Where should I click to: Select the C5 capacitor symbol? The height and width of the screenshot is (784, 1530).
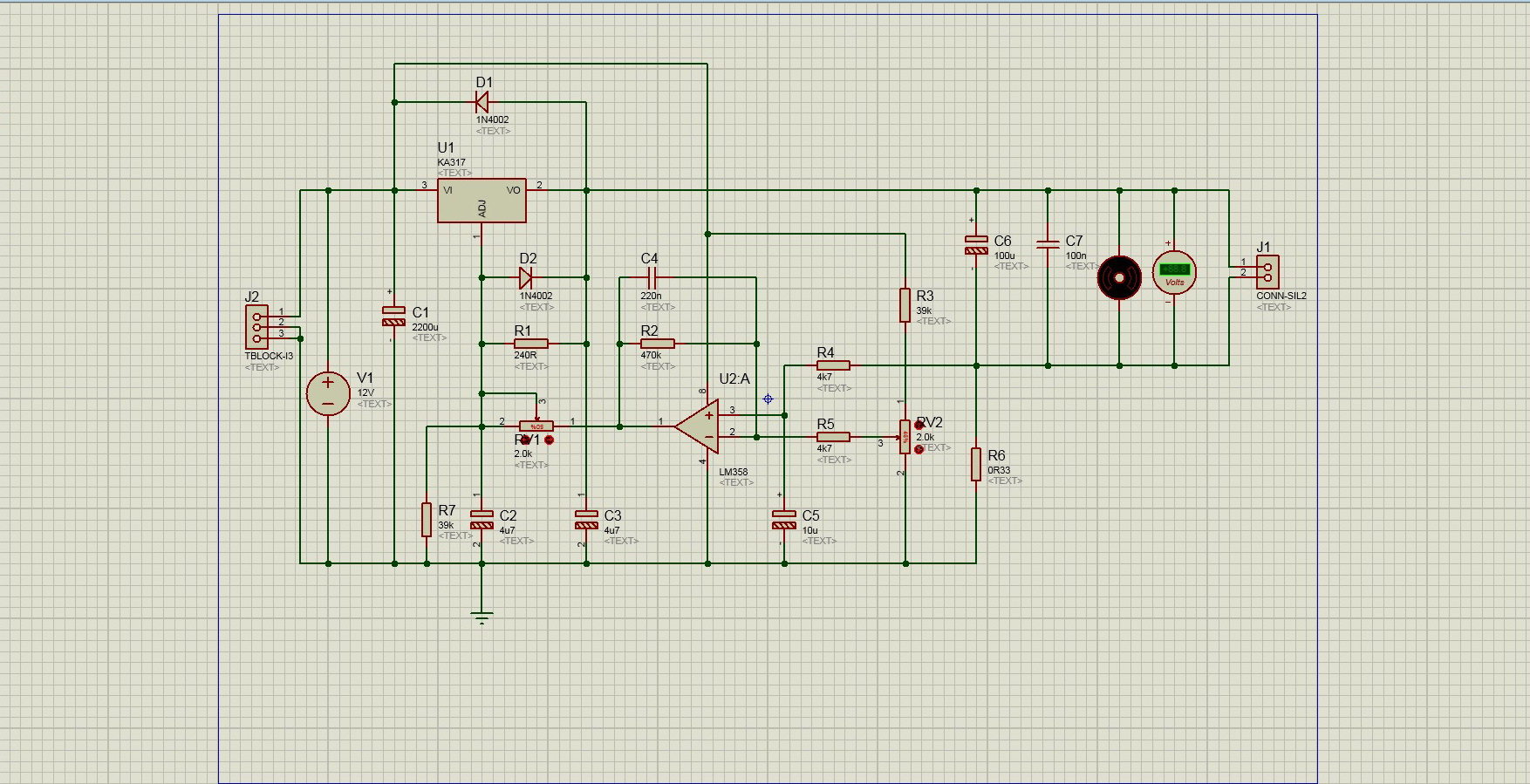784,520
